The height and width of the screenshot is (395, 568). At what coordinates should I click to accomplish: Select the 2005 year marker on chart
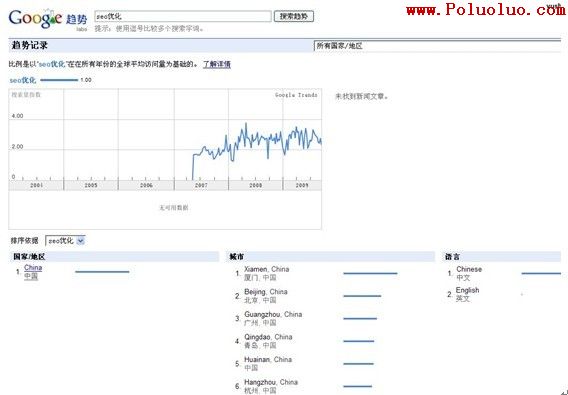[x=91, y=185]
